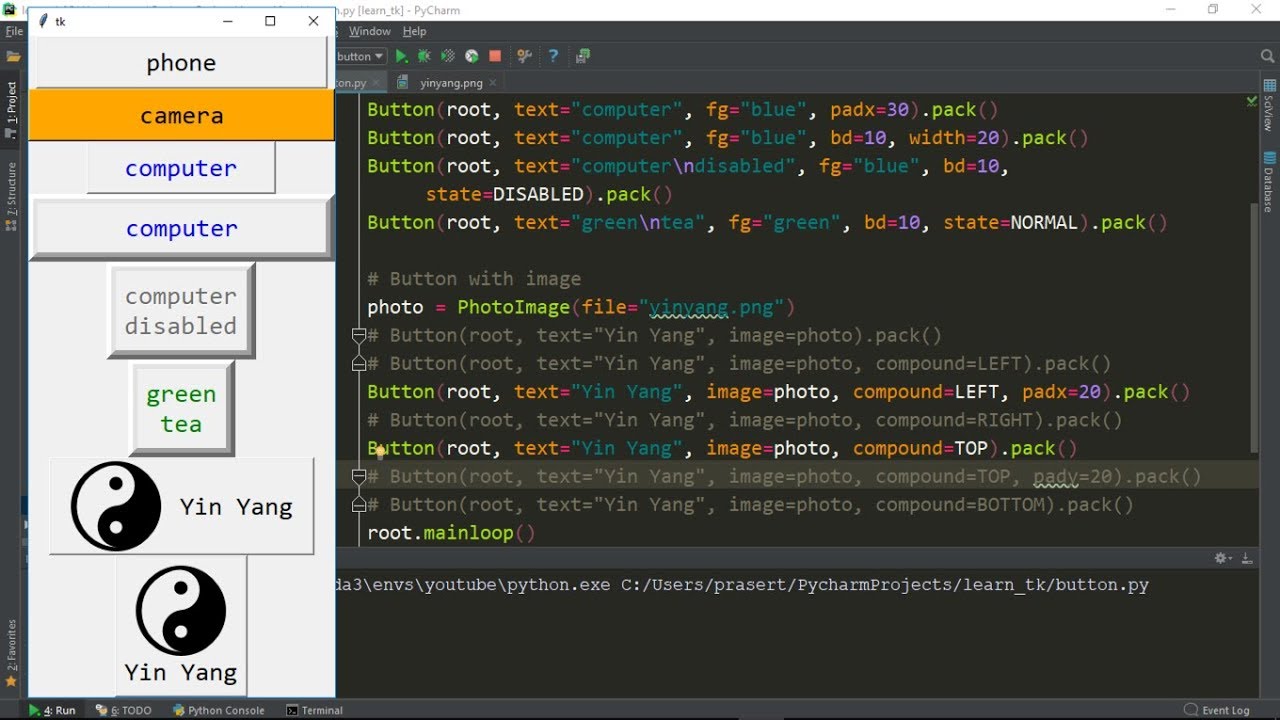Start debugging with the bug icon

click(424, 57)
